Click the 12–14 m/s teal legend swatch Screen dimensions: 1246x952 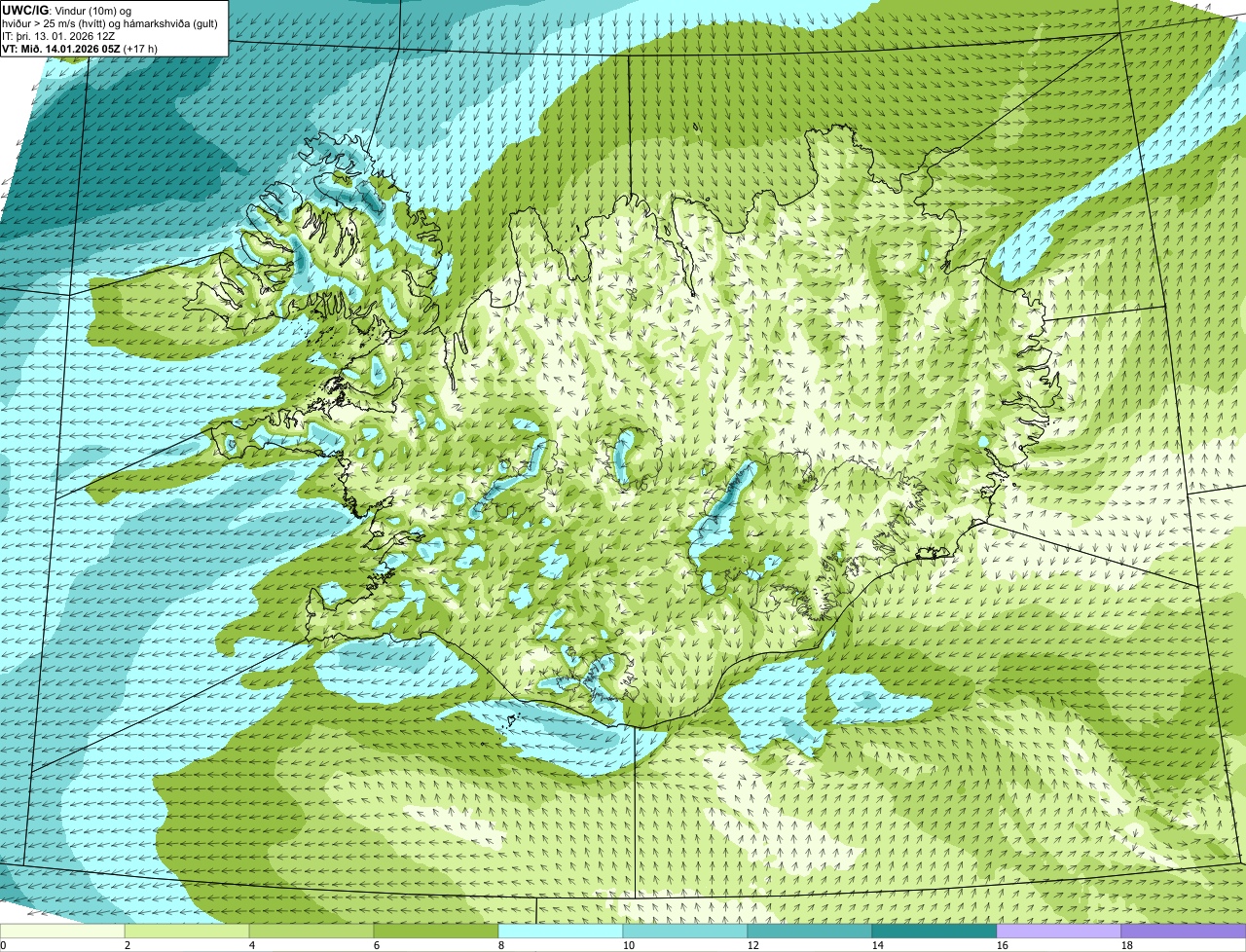tap(810, 931)
